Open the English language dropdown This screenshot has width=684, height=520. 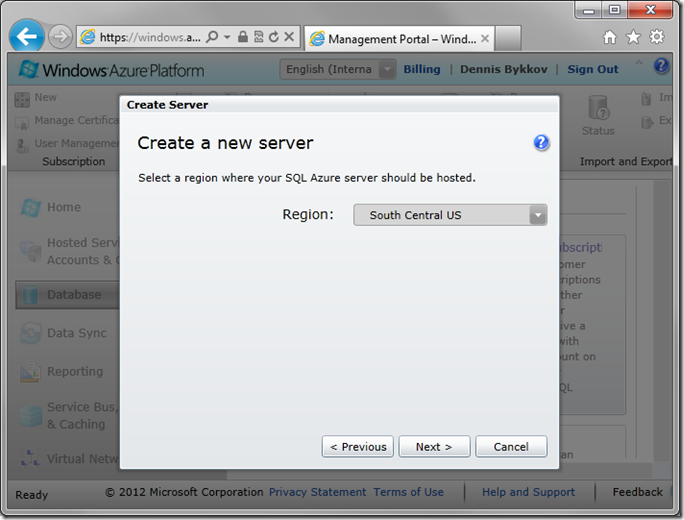[338, 69]
